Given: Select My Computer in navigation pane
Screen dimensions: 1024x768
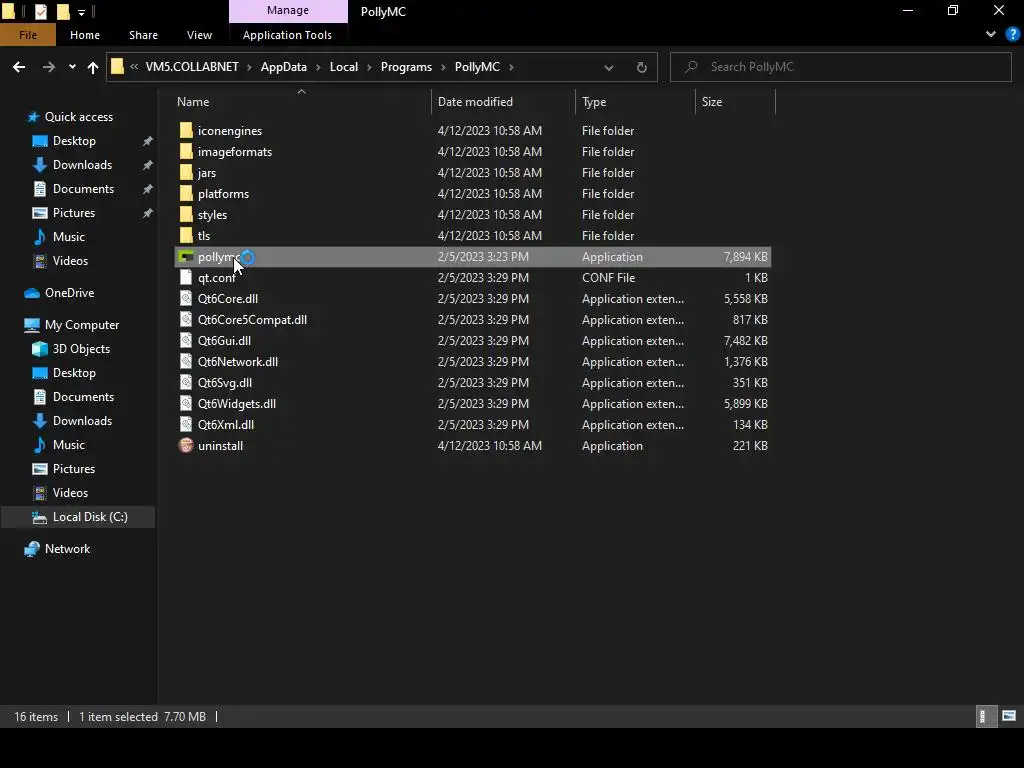Looking at the screenshot, I should pos(82,325).
